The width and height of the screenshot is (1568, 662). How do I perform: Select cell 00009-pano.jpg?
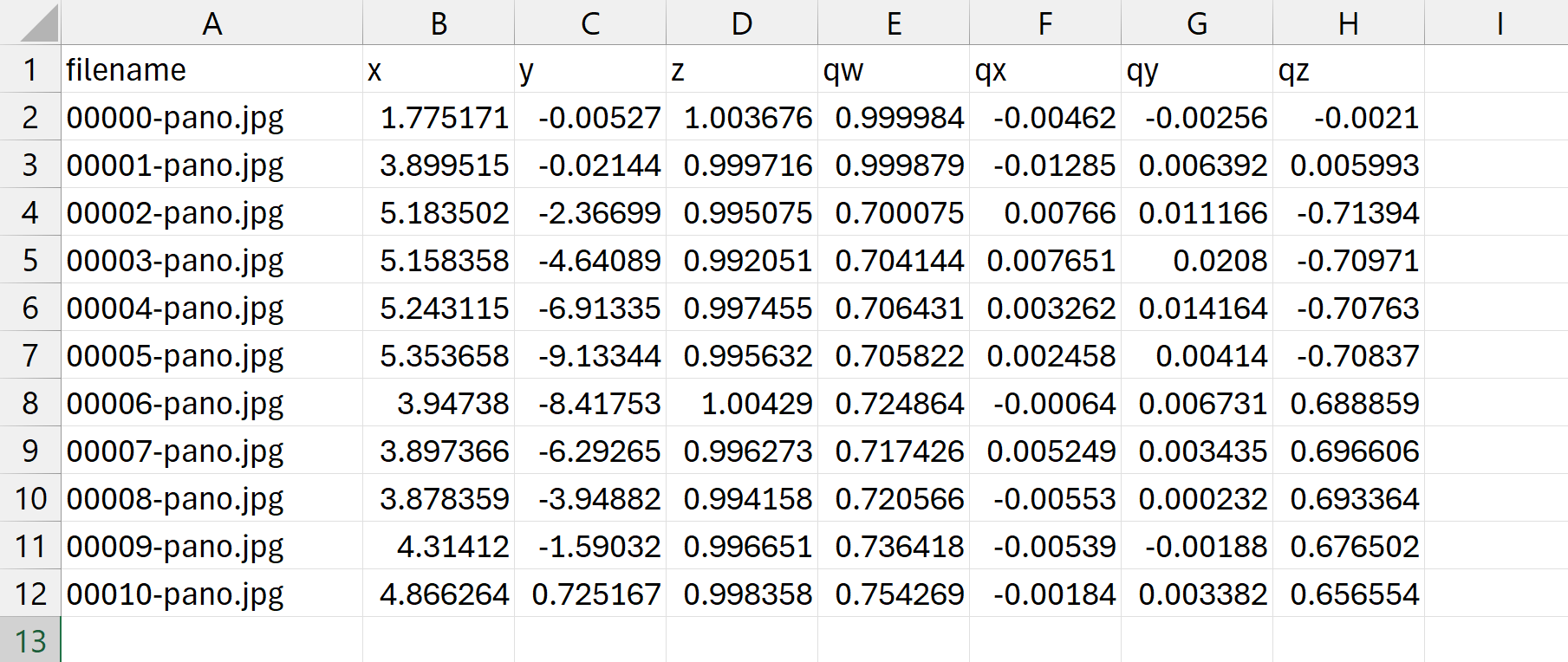tap(211, 545)
